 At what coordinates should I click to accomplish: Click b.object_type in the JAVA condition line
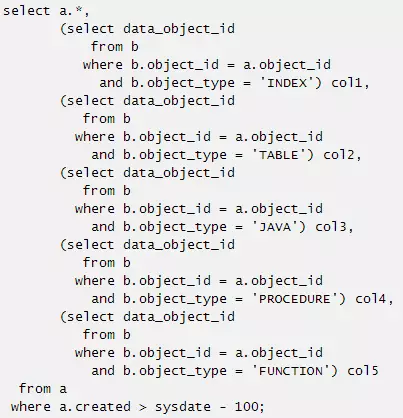(x=175, y=227)
